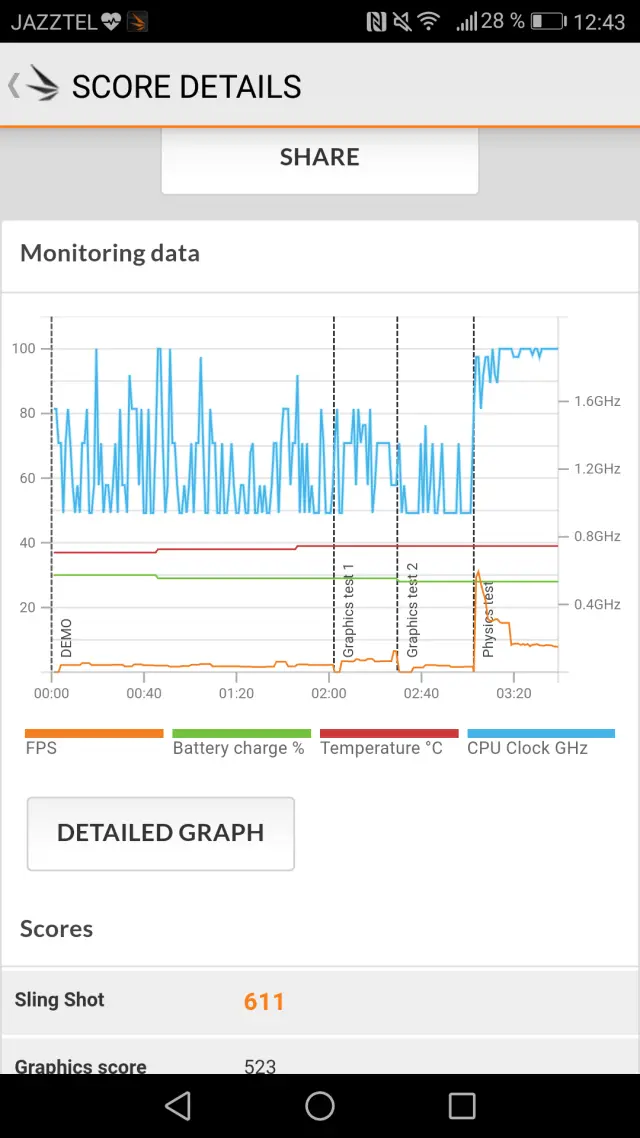The width and height of the screenshot is (640, 1138).
Task: Tap the SHARE button
Action: pos(320,158)
